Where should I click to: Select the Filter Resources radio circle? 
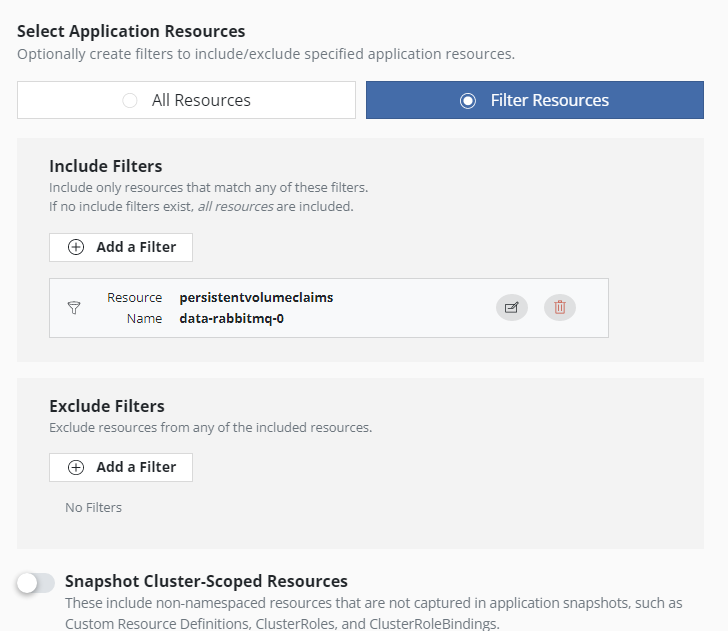point(468,100)
